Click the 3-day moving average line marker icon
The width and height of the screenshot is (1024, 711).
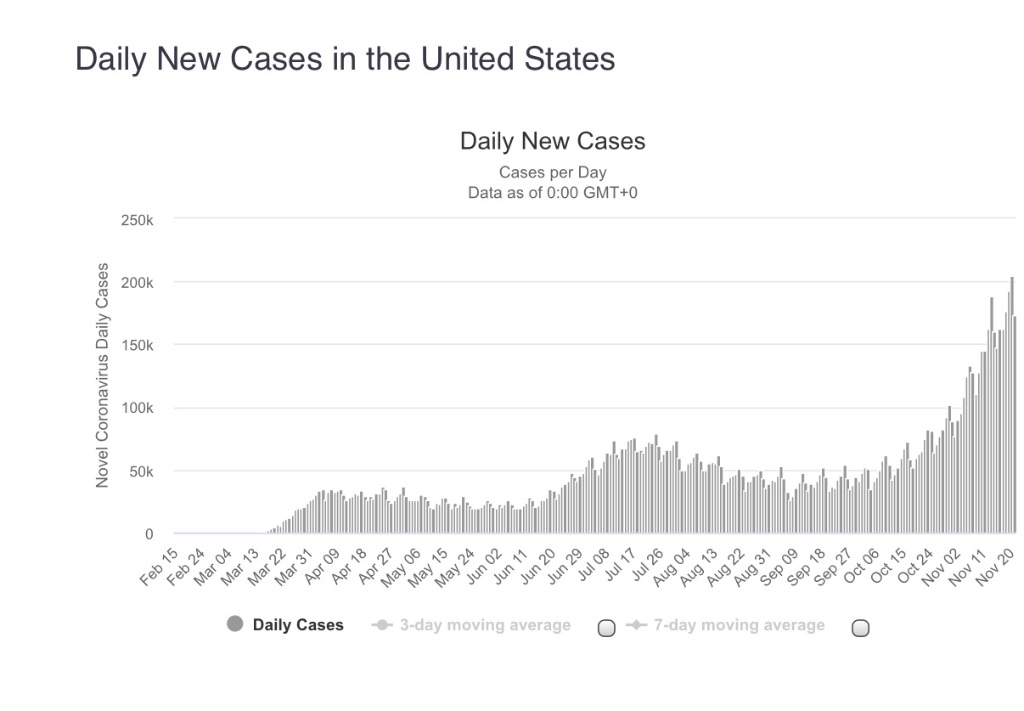[x=380, y=626]
